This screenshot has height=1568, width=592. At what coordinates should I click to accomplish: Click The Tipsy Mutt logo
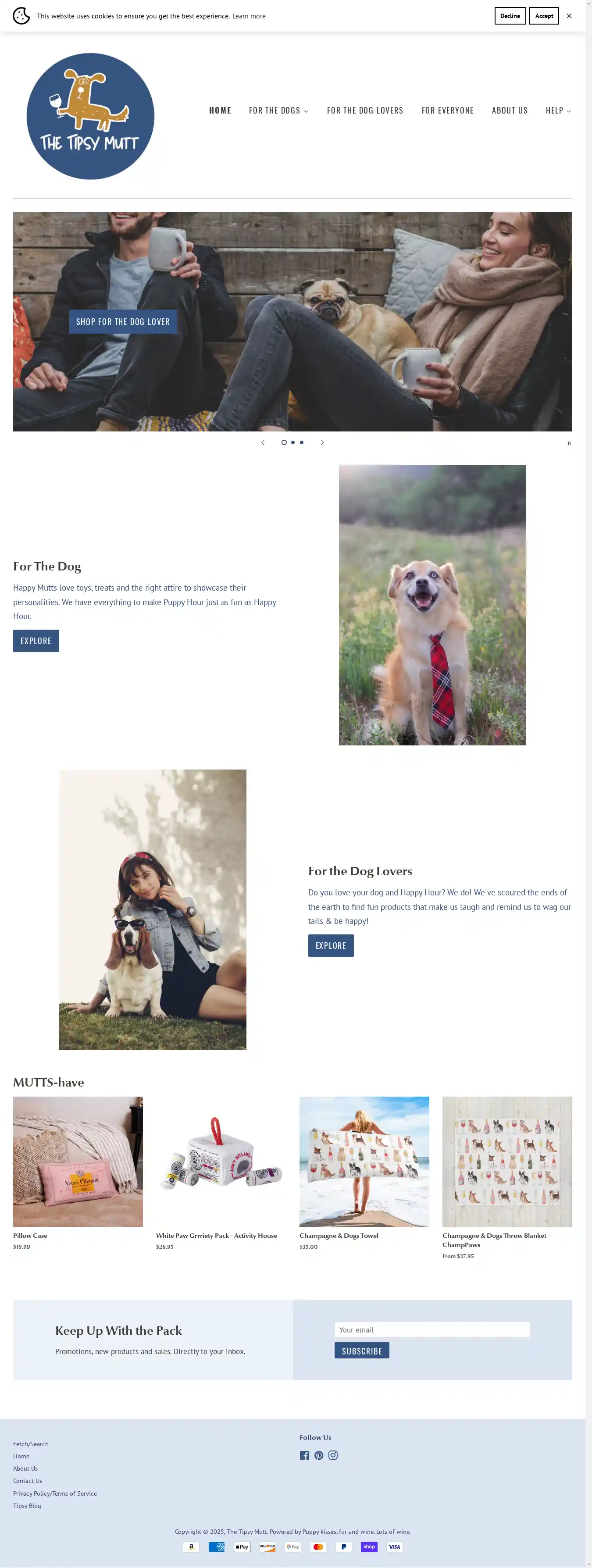pos(90,116)
